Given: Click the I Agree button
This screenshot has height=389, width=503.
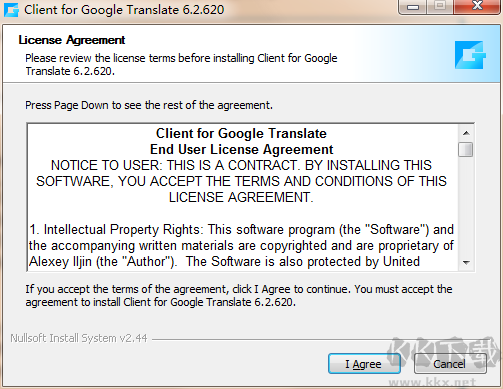Looking at the screenshot, I should point(364,364).
